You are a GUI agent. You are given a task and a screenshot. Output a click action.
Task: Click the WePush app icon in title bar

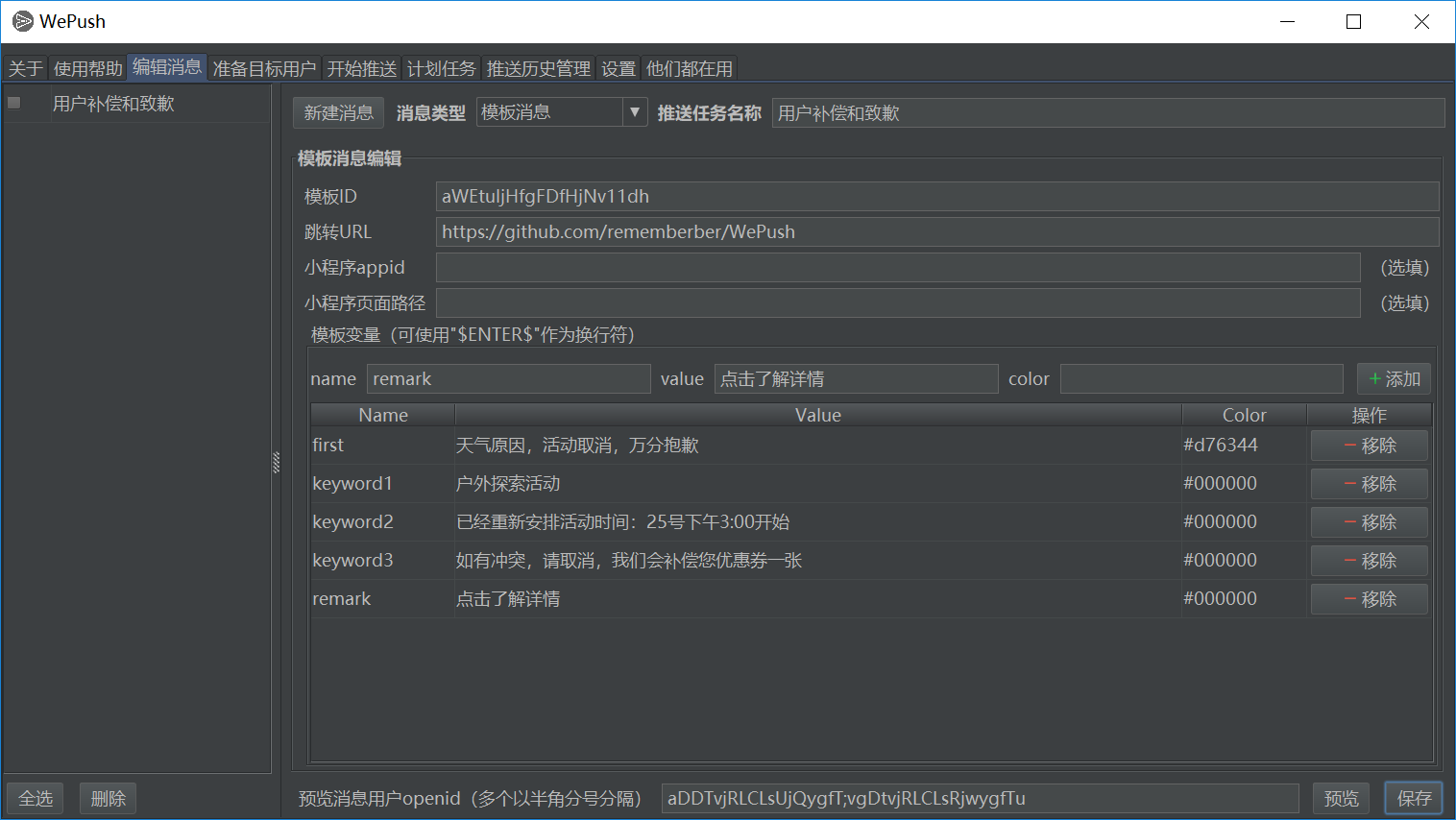click(22, 21)
